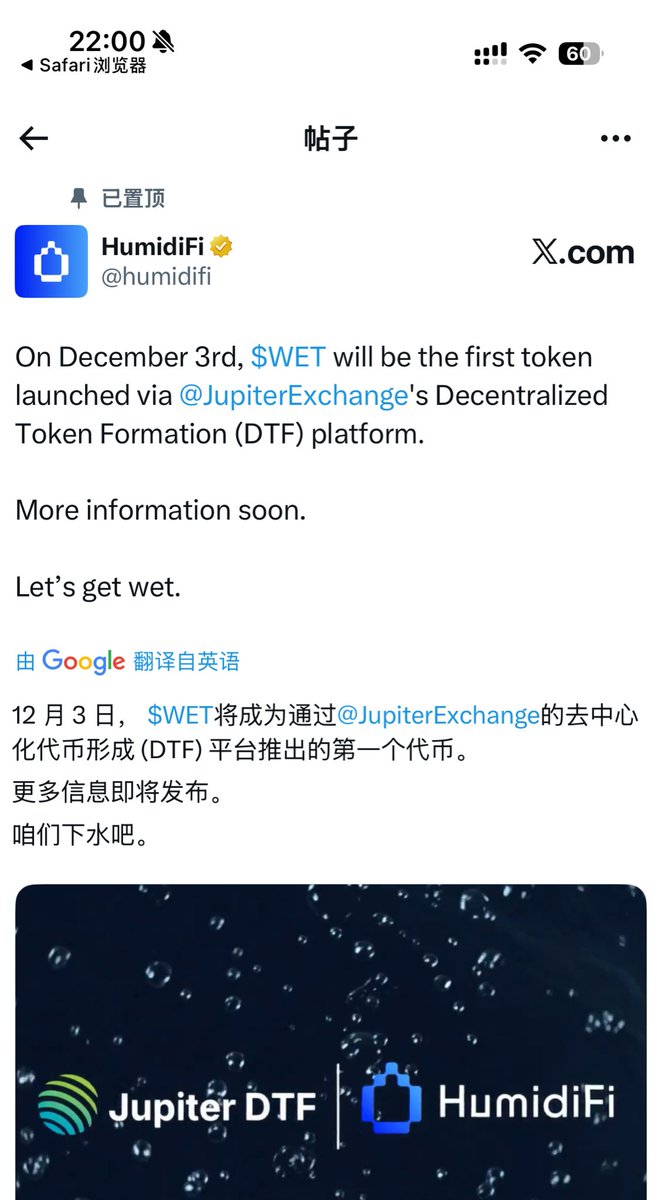
Task: Open @JupiterExchange mention in Chinese translation
Action: pyautogui.click(x=439, y=715)
